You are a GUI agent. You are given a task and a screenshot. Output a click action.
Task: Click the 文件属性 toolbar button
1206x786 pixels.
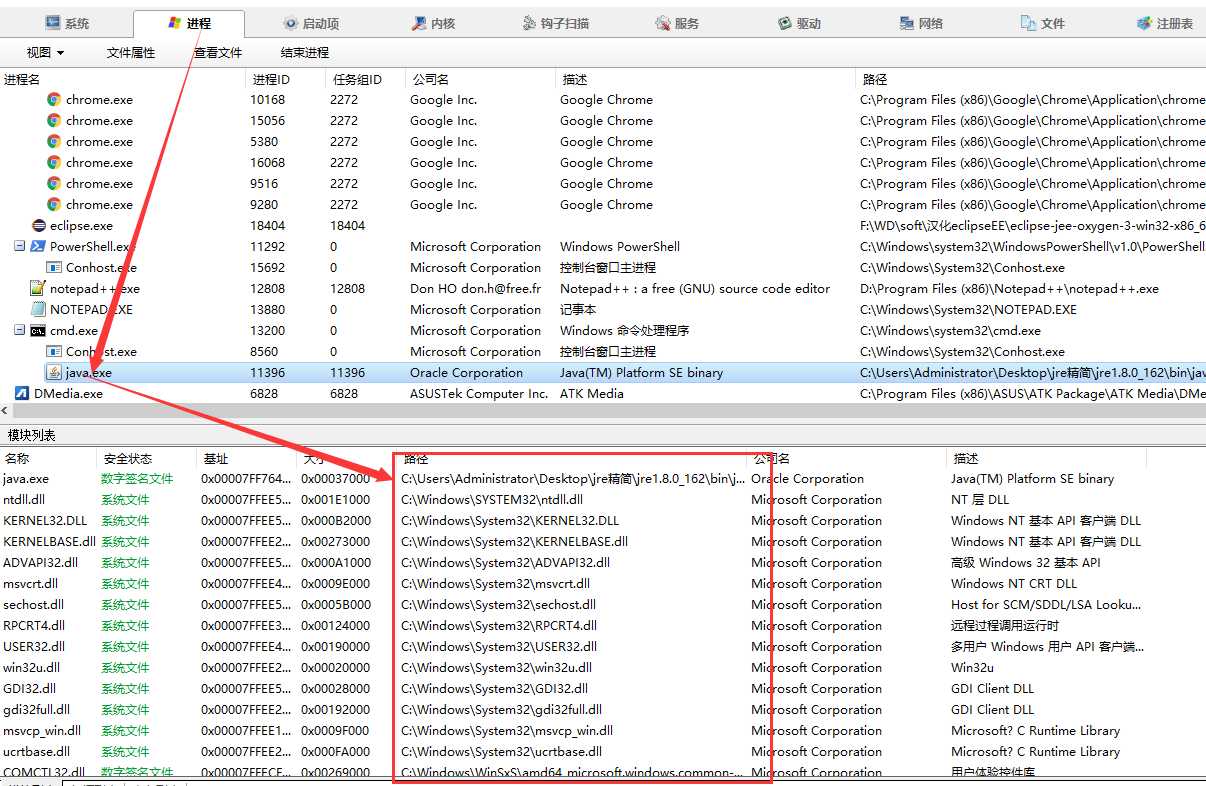131,53
